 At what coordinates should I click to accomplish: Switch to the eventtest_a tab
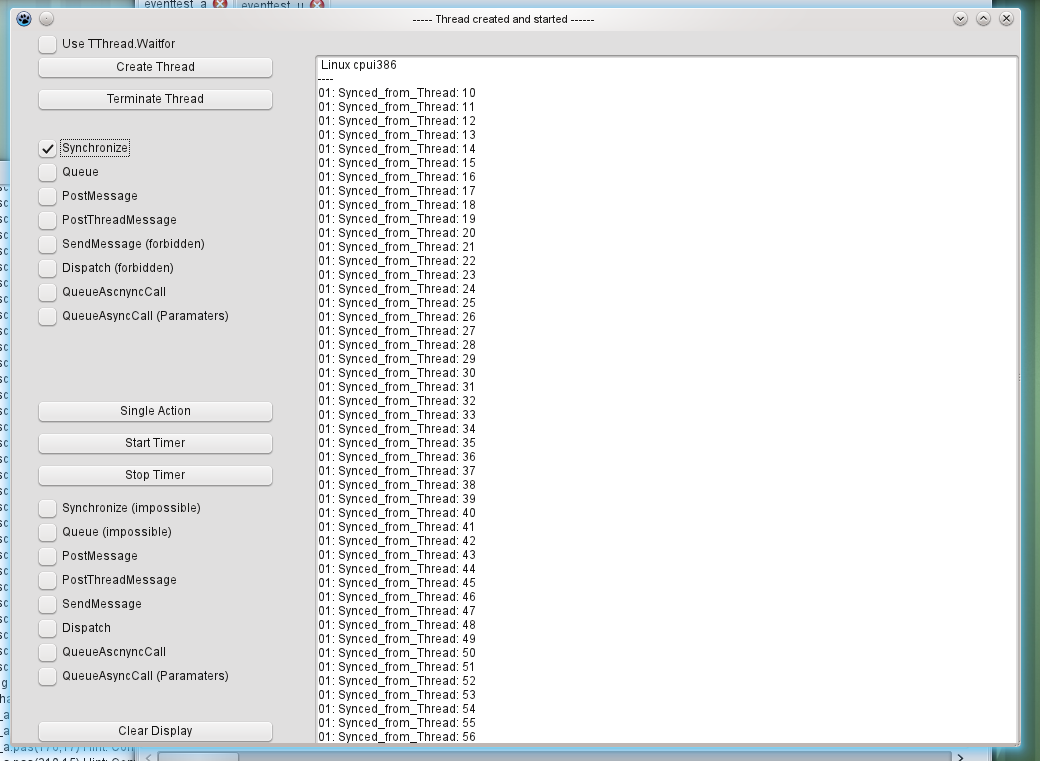[x=175, y=5]
